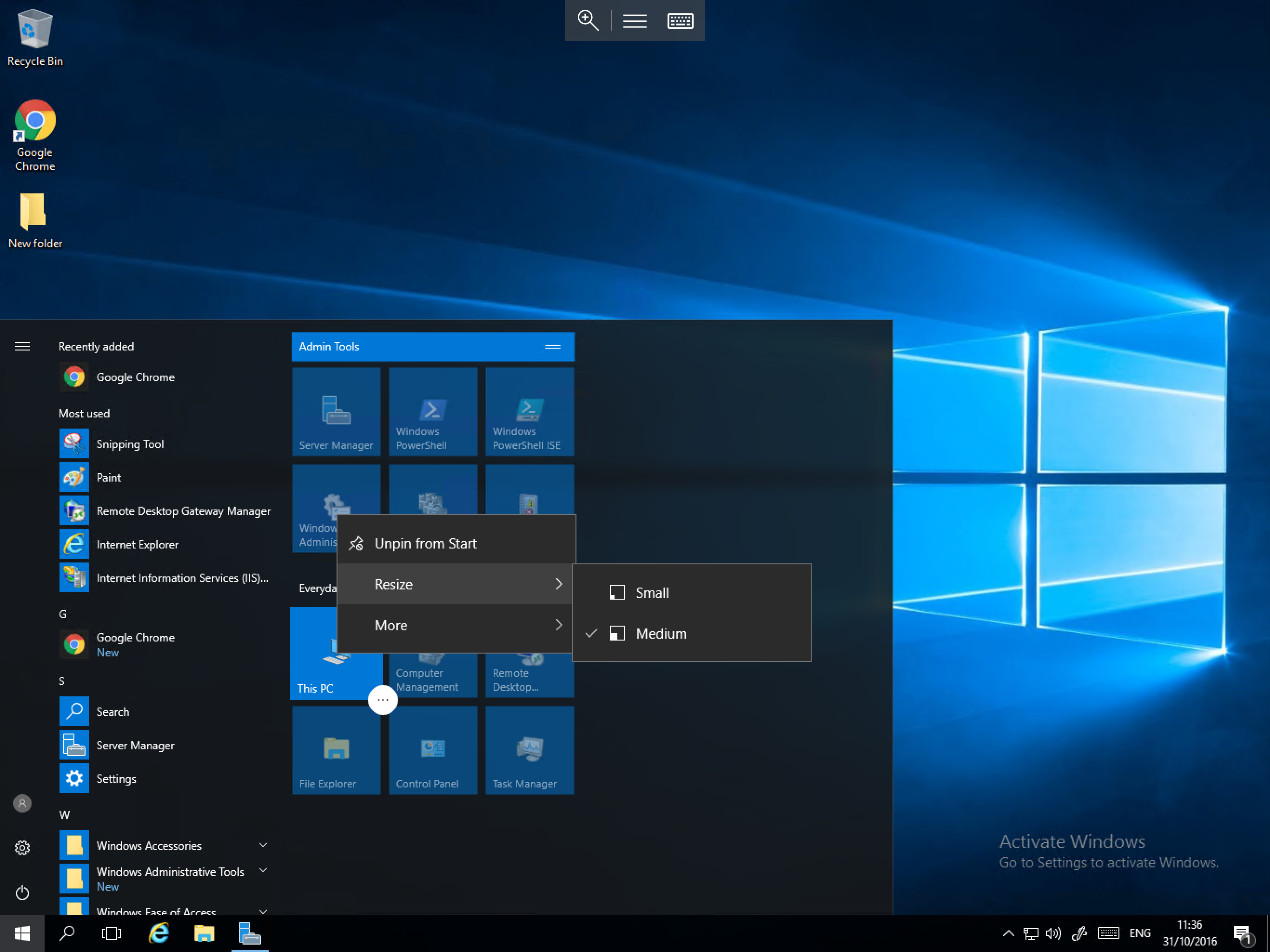Viewport: 1270px width, 952px height.
Task: Open the Control Panel tile
Action: tap(433, 750)
